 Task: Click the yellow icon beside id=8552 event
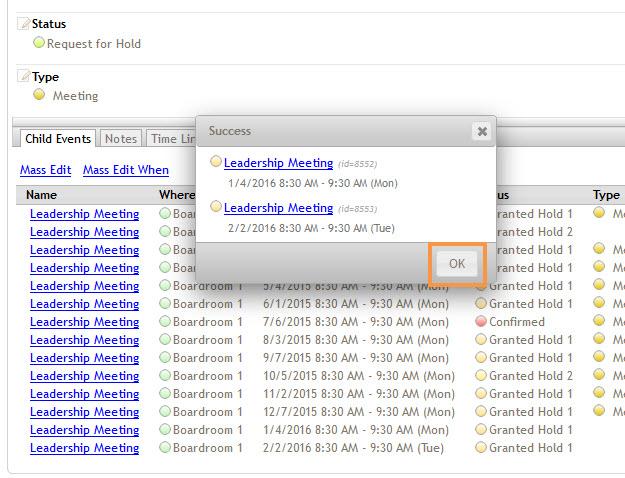[x=216, y=161]
